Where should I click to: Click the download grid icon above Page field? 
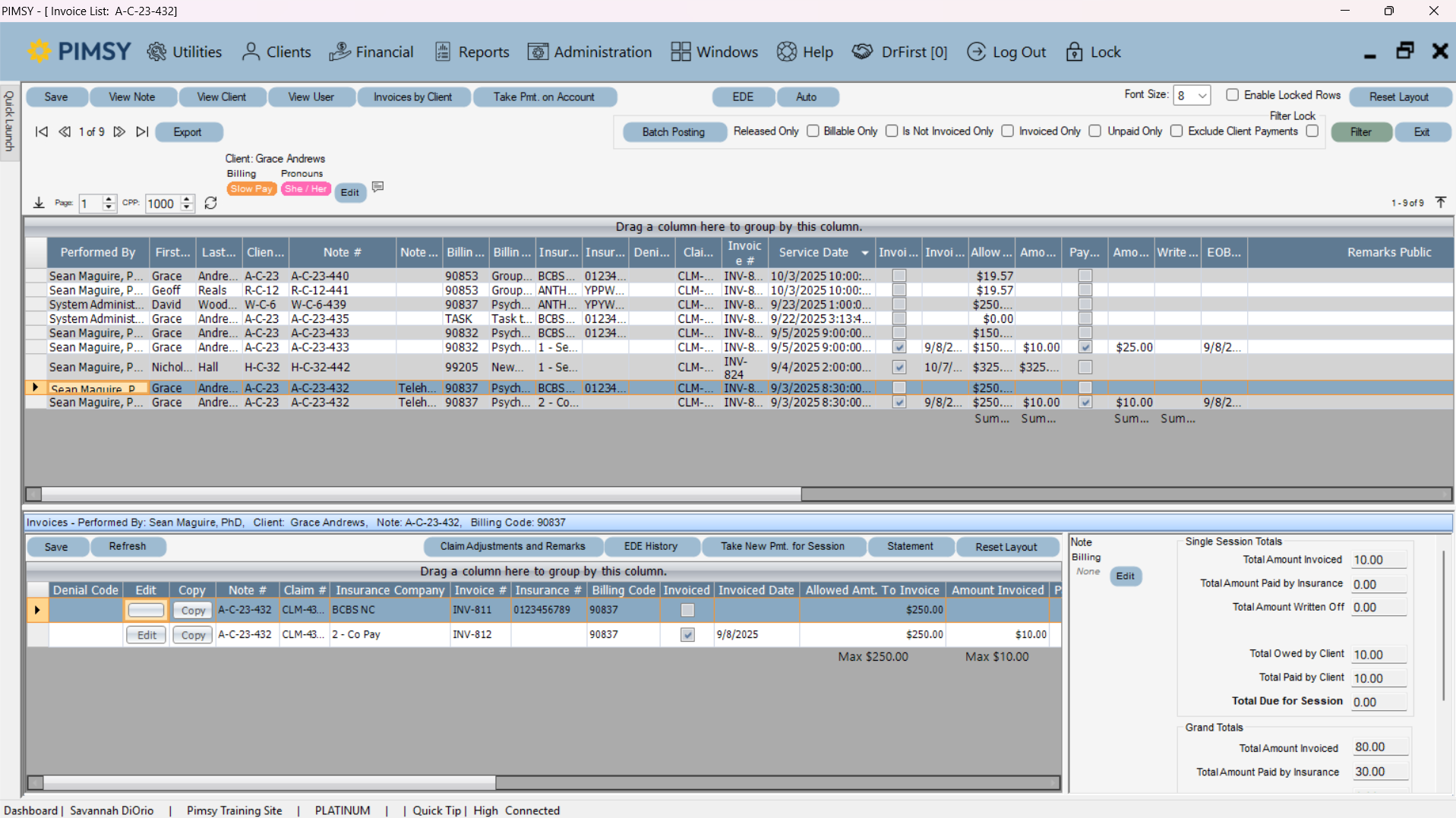pos(38,202)
